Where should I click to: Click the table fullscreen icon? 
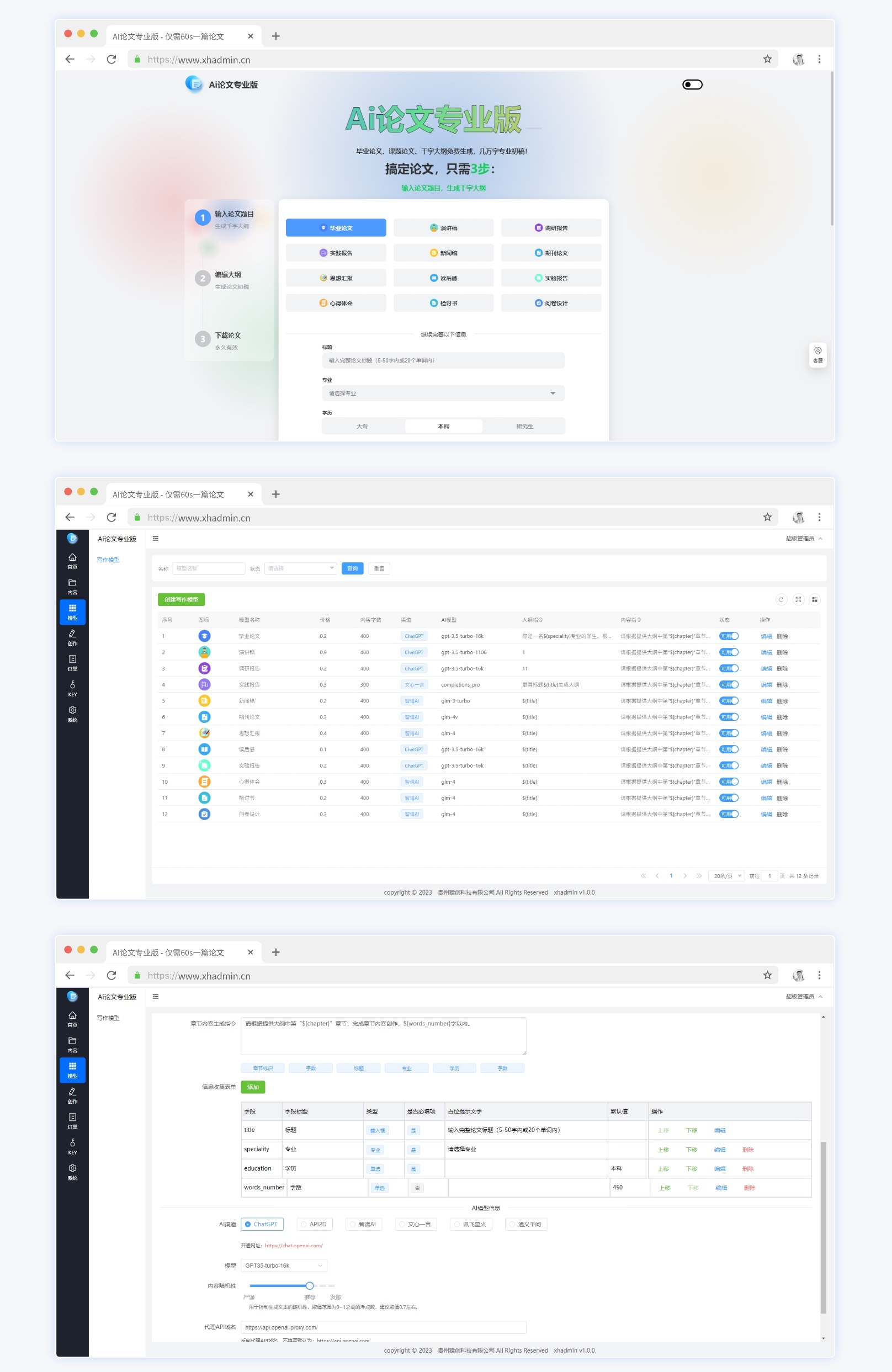798,599
